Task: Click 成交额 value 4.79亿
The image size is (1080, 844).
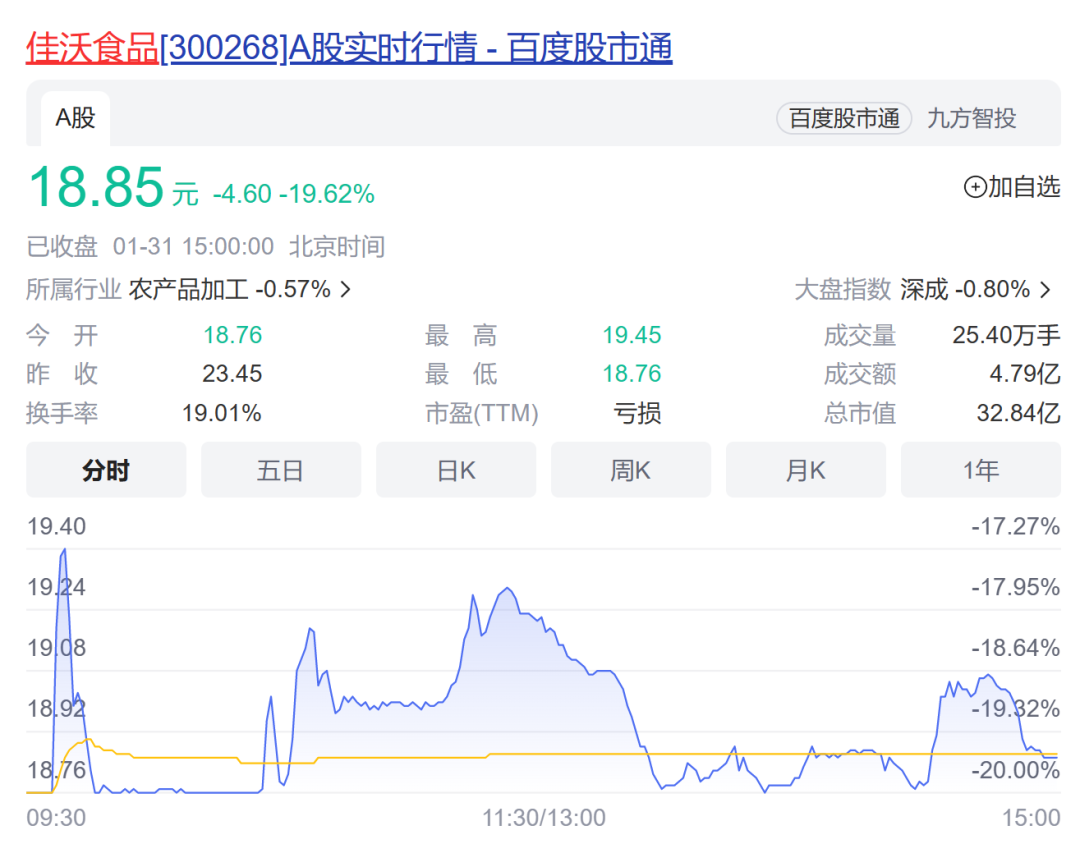Action: point(1025,373)
